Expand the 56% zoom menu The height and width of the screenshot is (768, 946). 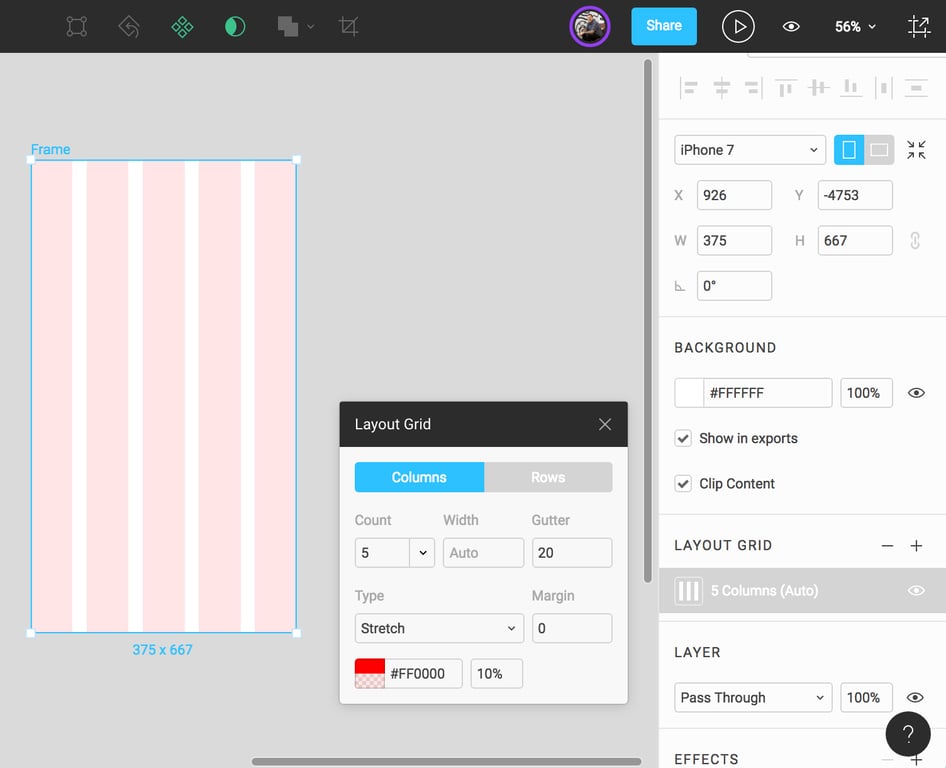pos(855,27)
